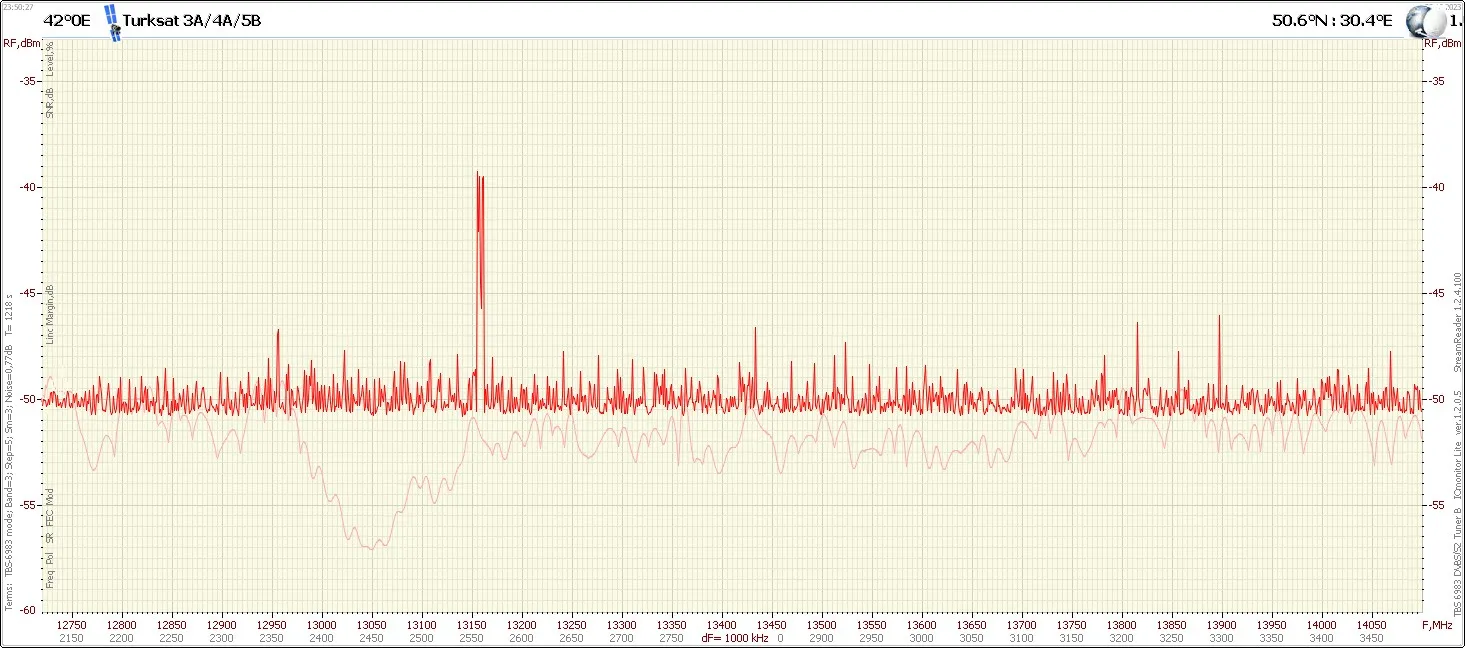Click the 50.6°N : 30.4°E location coordinates
This screenshot has width=1465, height=648.
click(x=1332, y=20)
